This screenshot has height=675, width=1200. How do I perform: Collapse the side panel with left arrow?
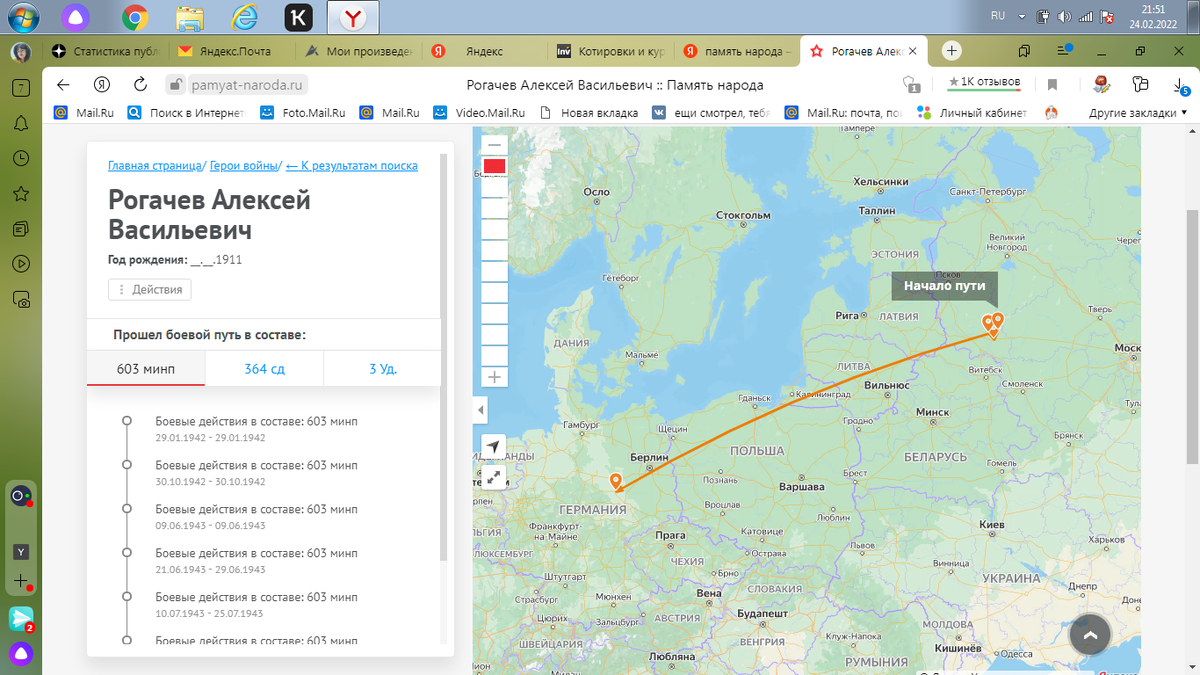[482, 411]
